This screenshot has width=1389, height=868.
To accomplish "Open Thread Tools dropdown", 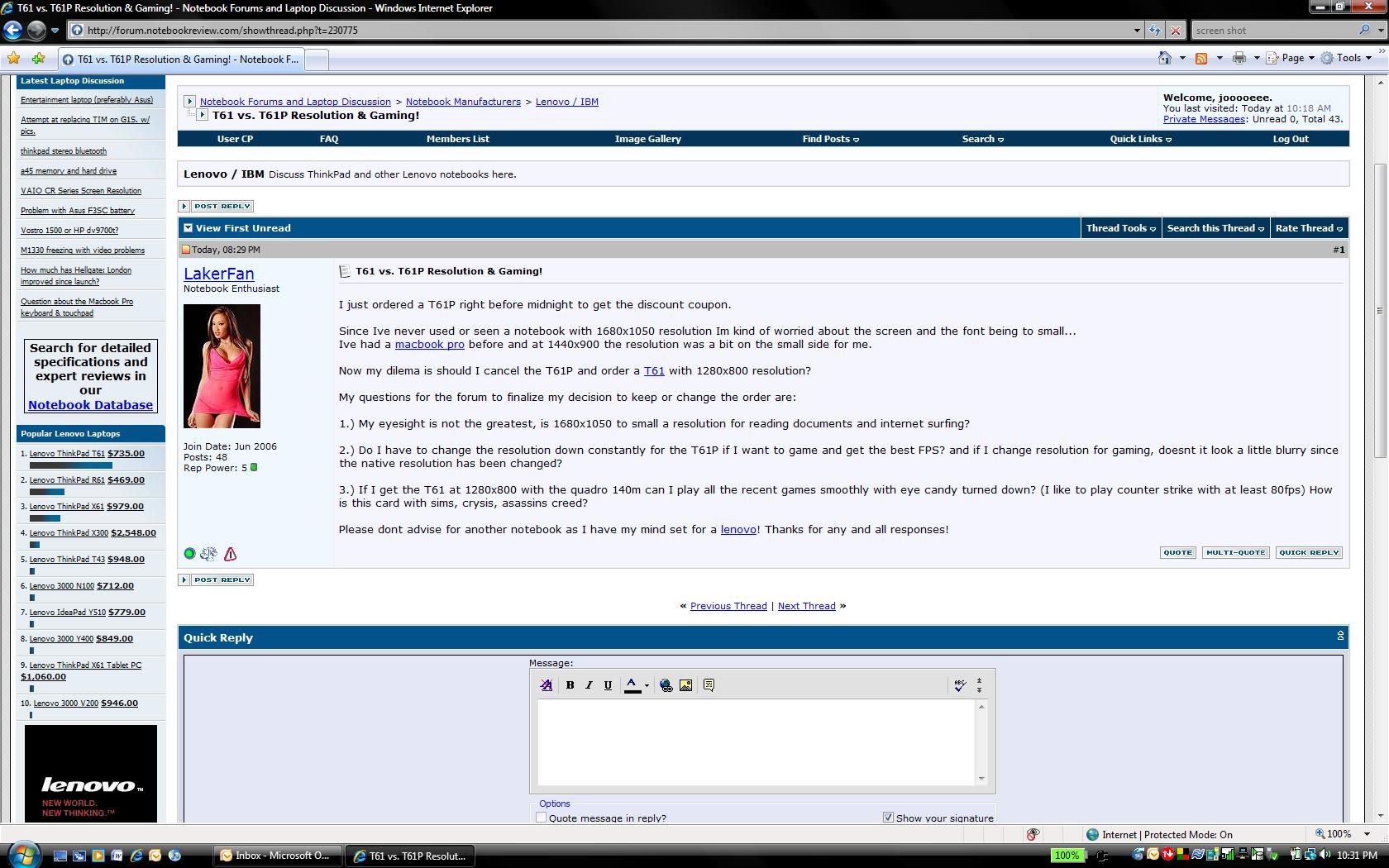I will (1120, 228).
